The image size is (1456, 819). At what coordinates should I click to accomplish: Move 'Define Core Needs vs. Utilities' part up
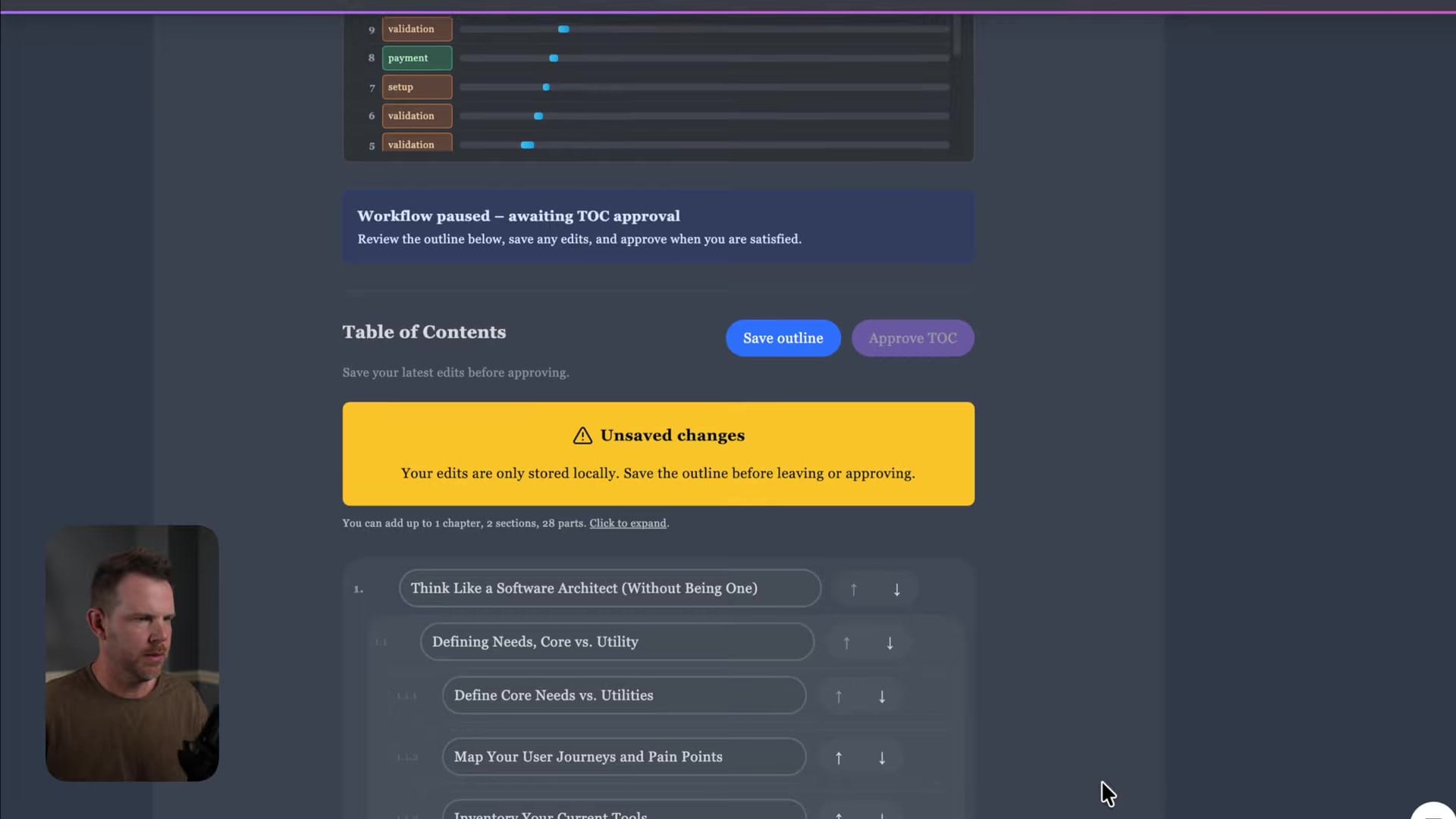pos(839,696)
